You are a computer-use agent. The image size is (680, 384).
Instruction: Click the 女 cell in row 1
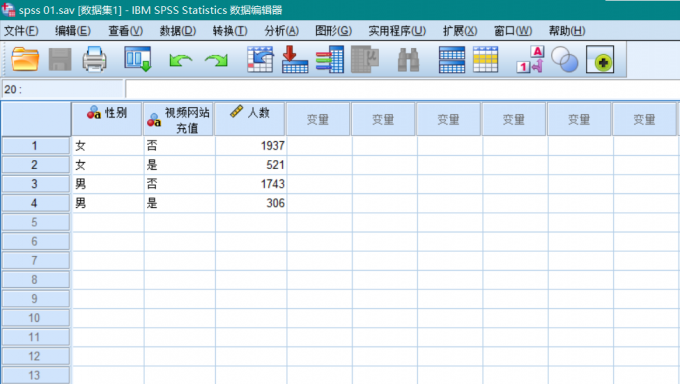[108, 146]
